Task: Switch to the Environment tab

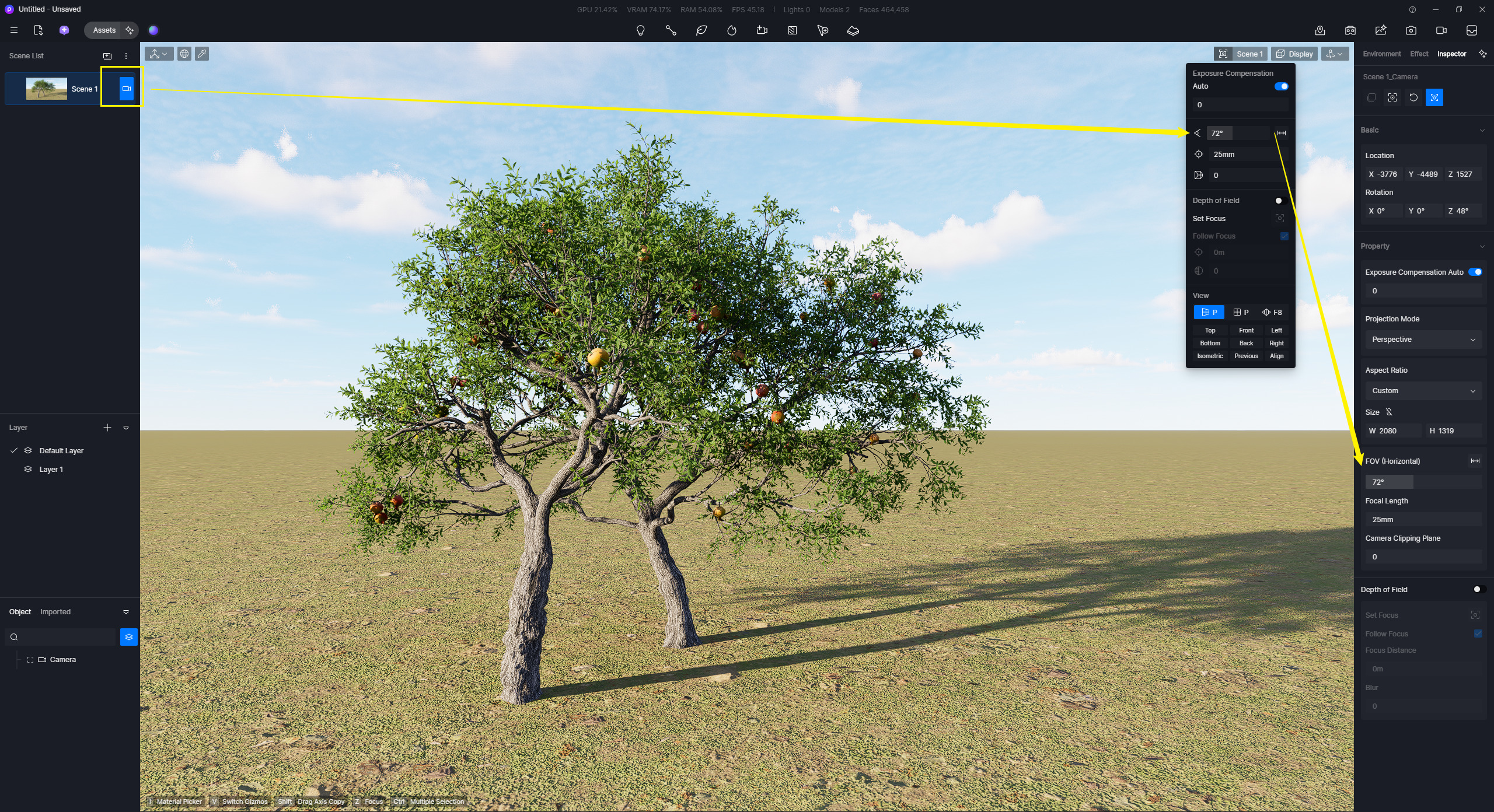Action: pyautogui.click(x=1381, y=54)
